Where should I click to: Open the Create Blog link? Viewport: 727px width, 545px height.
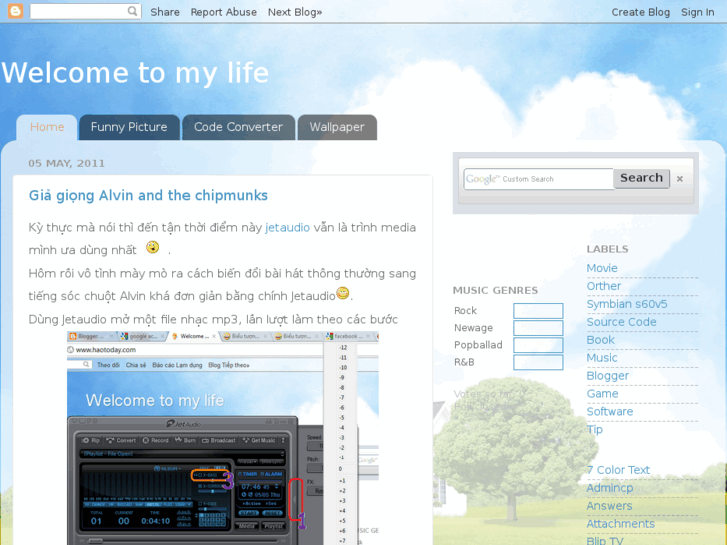click(640, 12)
